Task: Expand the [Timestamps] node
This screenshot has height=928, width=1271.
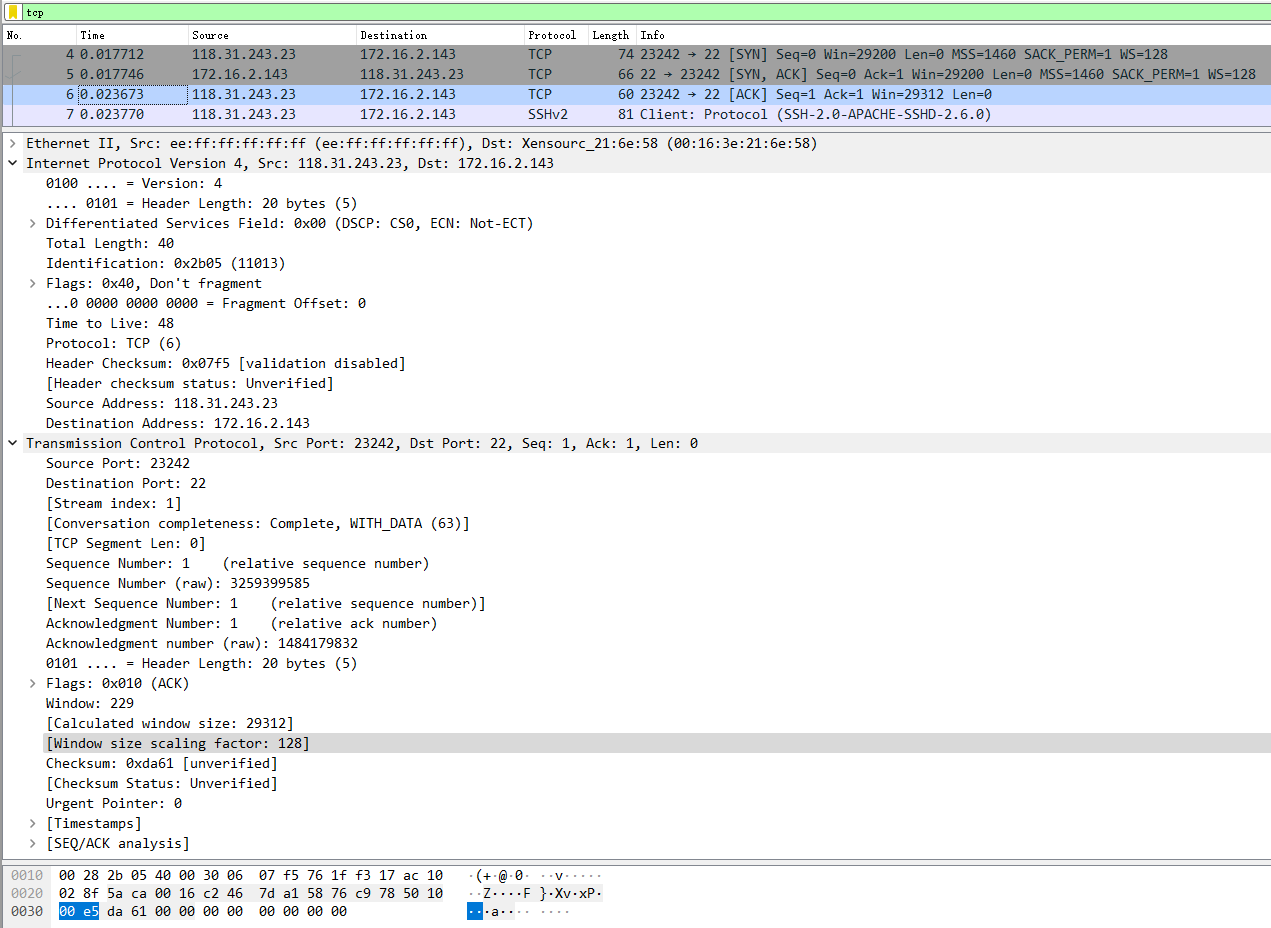Action: [33, 823]
